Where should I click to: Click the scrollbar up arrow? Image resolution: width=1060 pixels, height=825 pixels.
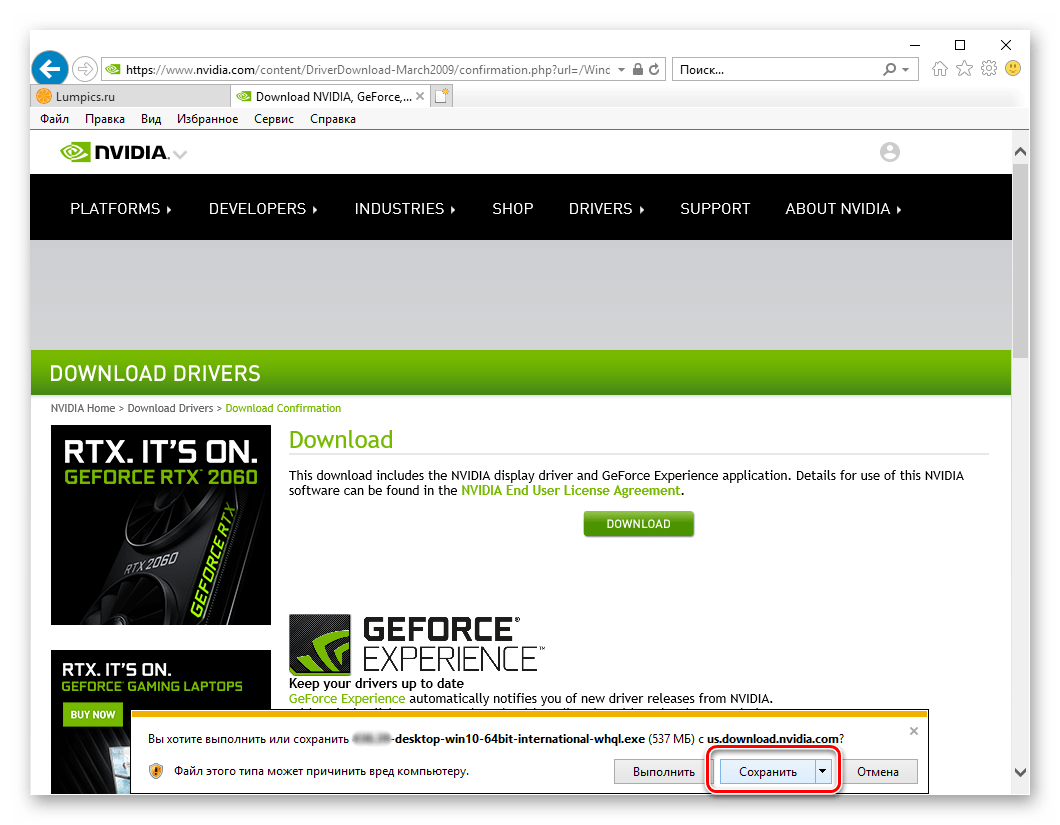tap(1021, 152)
